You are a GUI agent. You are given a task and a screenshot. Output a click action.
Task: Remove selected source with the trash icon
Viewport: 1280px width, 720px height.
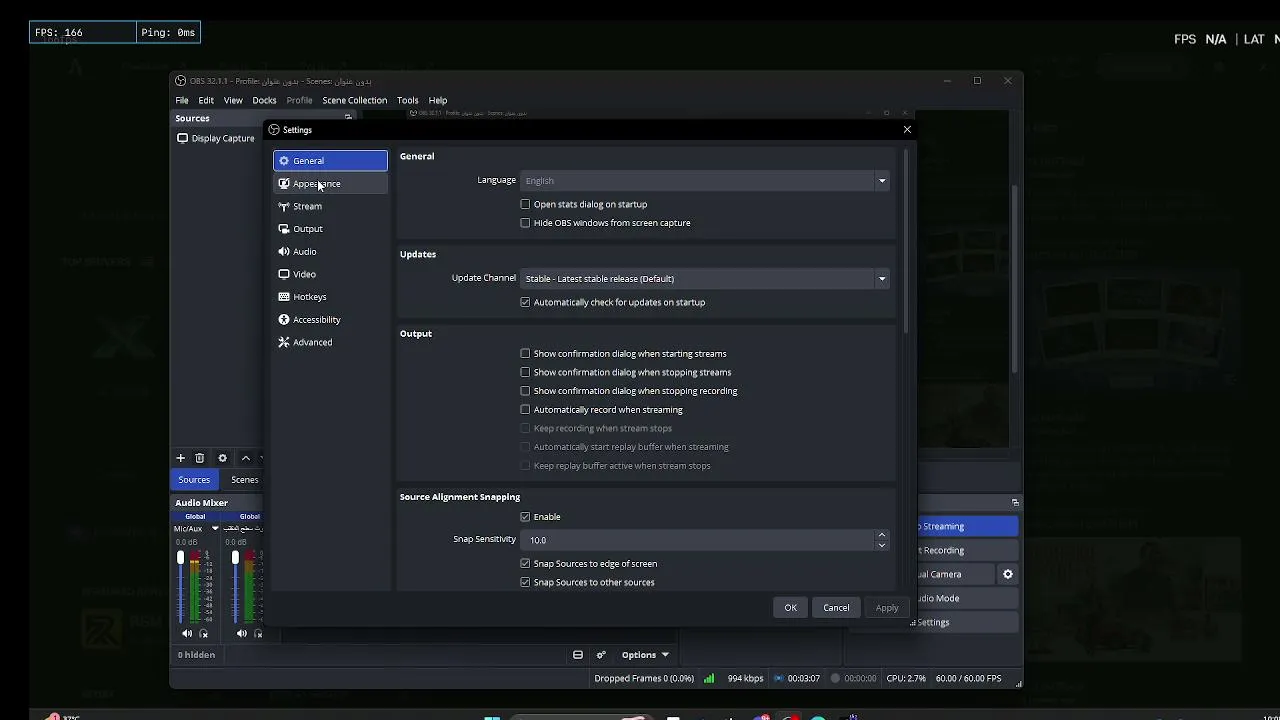(200, 458)
